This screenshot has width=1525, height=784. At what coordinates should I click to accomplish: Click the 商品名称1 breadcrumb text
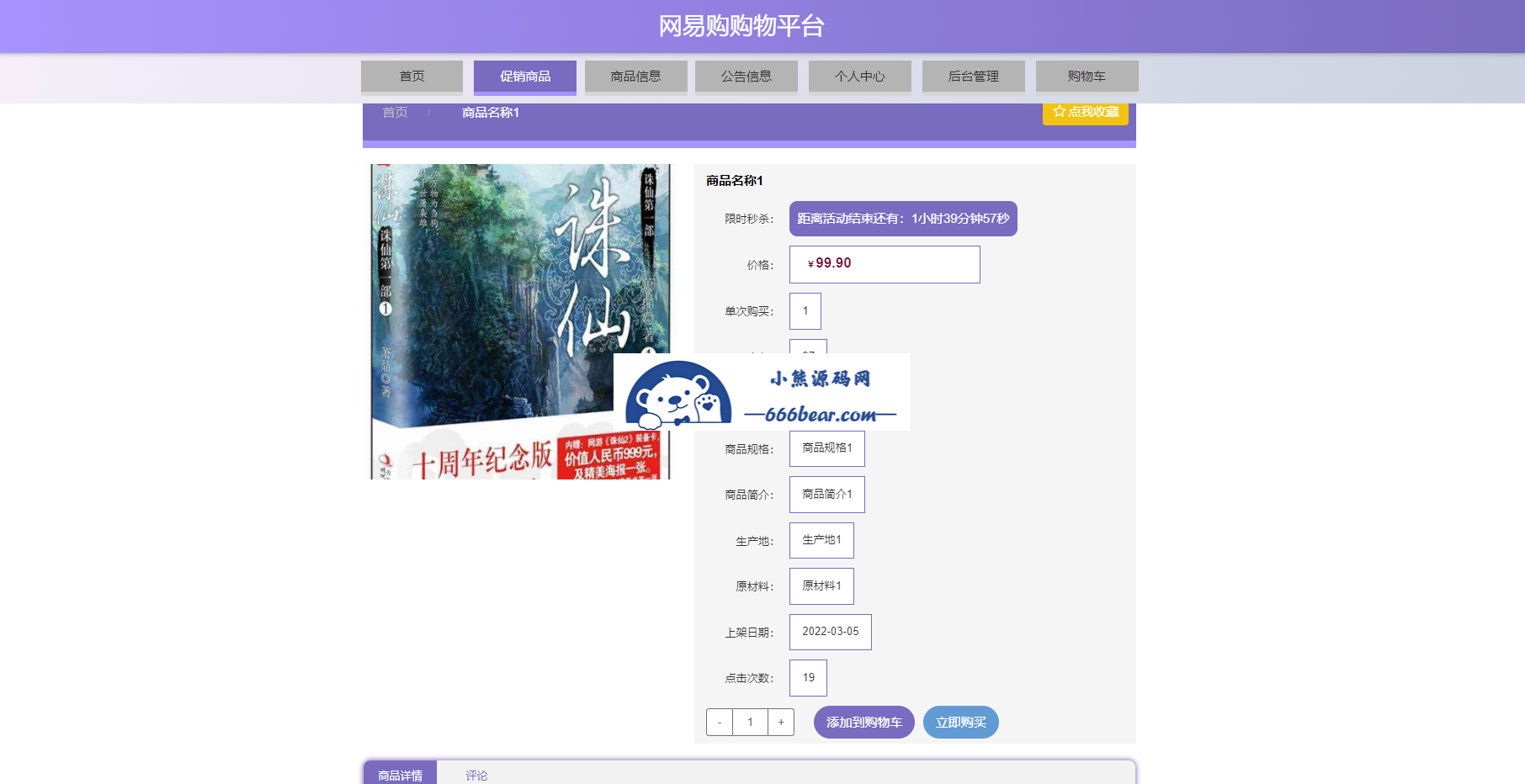click(x=491, y=113)
